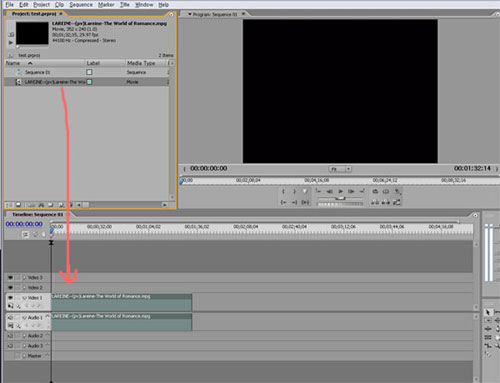Click the shuttle slider in Program monitor
This screenshot has width=500, height=383.
(340, 198)
